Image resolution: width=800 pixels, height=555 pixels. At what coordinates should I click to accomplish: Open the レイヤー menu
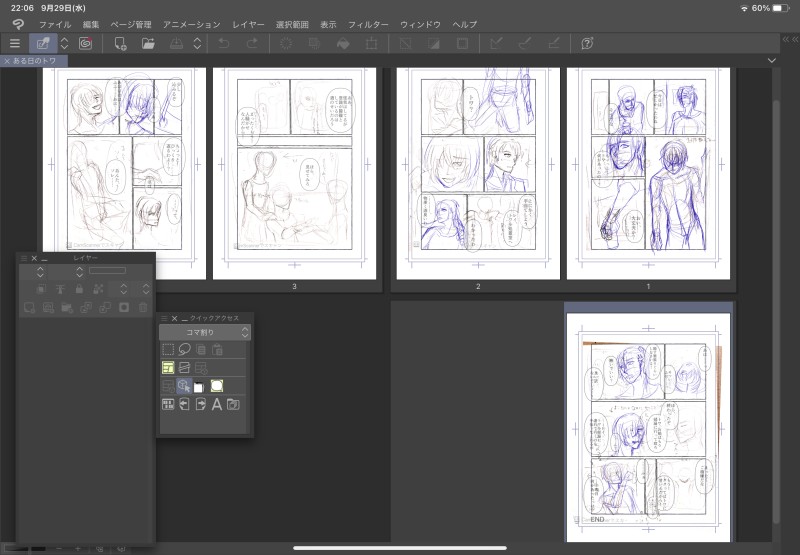pos(248,24)
